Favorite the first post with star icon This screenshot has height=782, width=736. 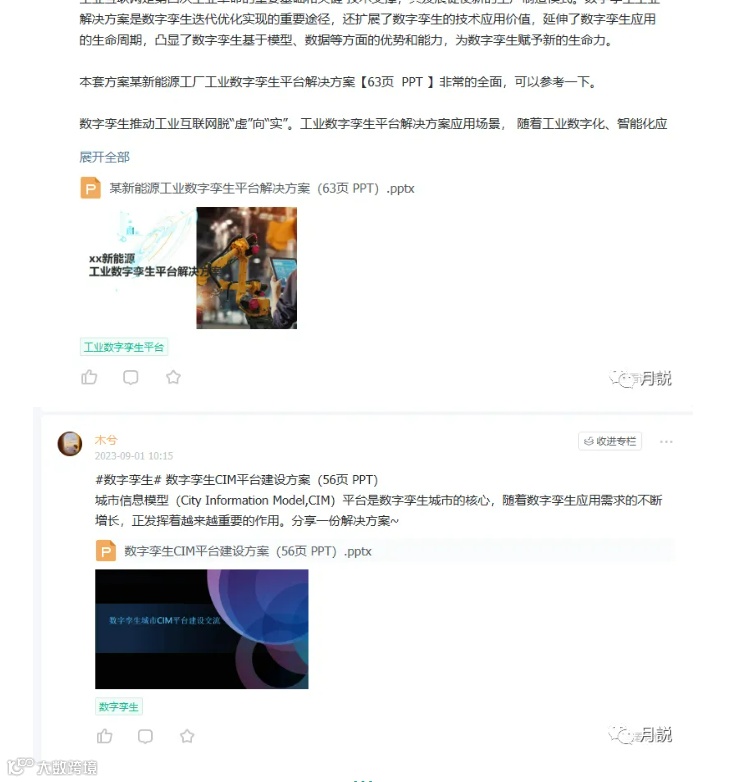point(173,377)
